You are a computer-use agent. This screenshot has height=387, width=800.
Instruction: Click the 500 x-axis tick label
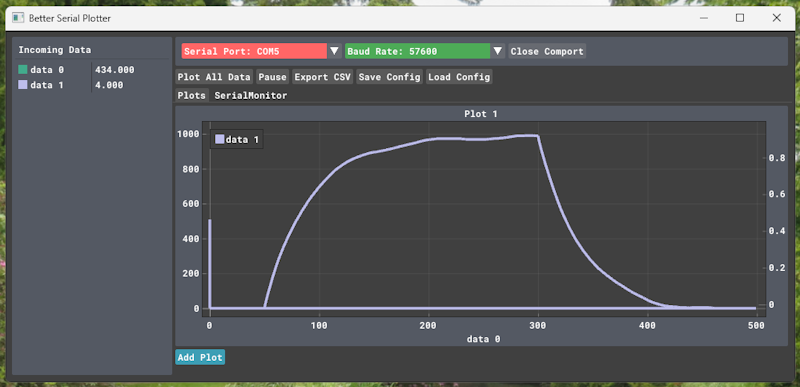pos(756,325)
